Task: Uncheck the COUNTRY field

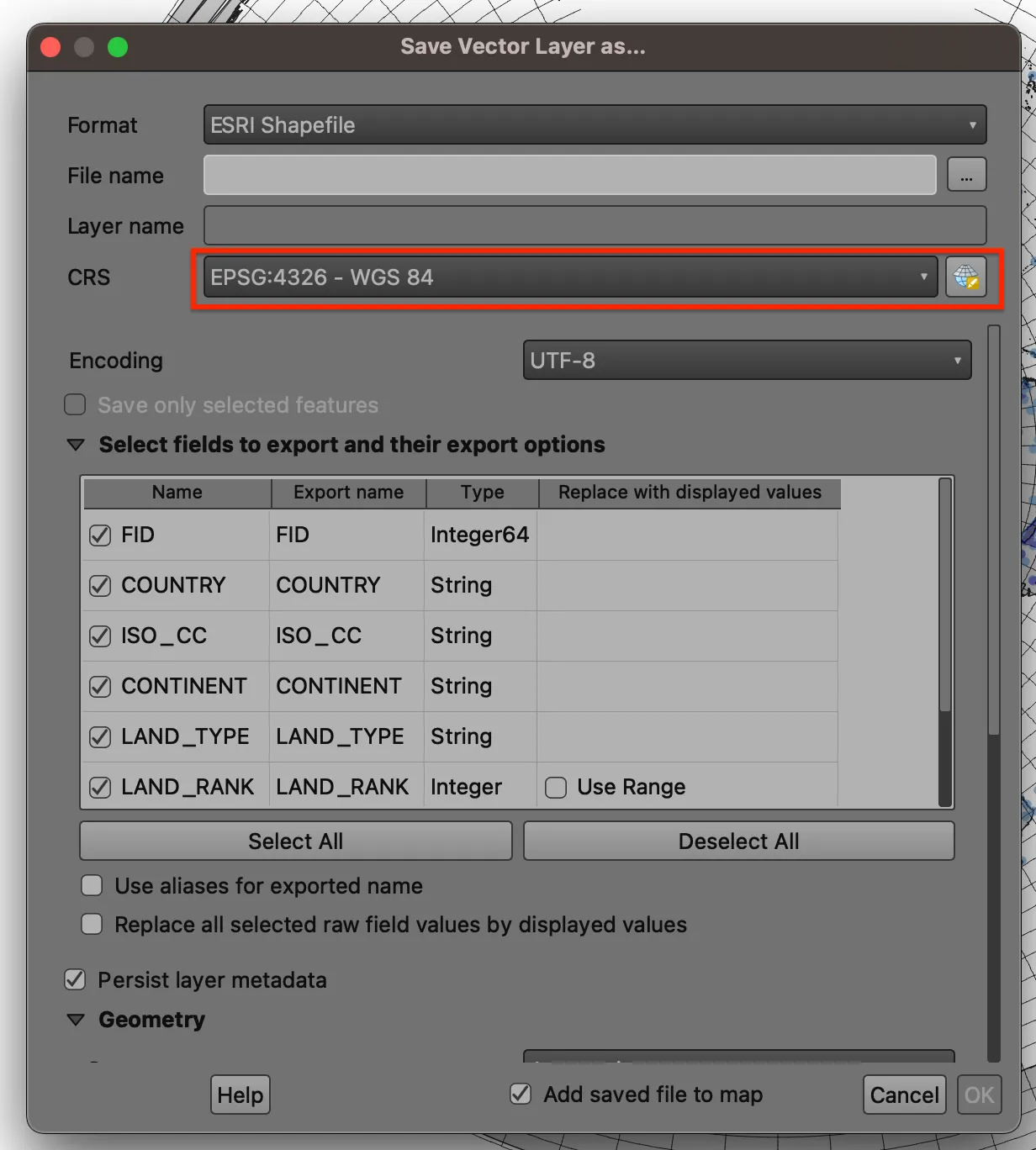Action: coord(99,585)
